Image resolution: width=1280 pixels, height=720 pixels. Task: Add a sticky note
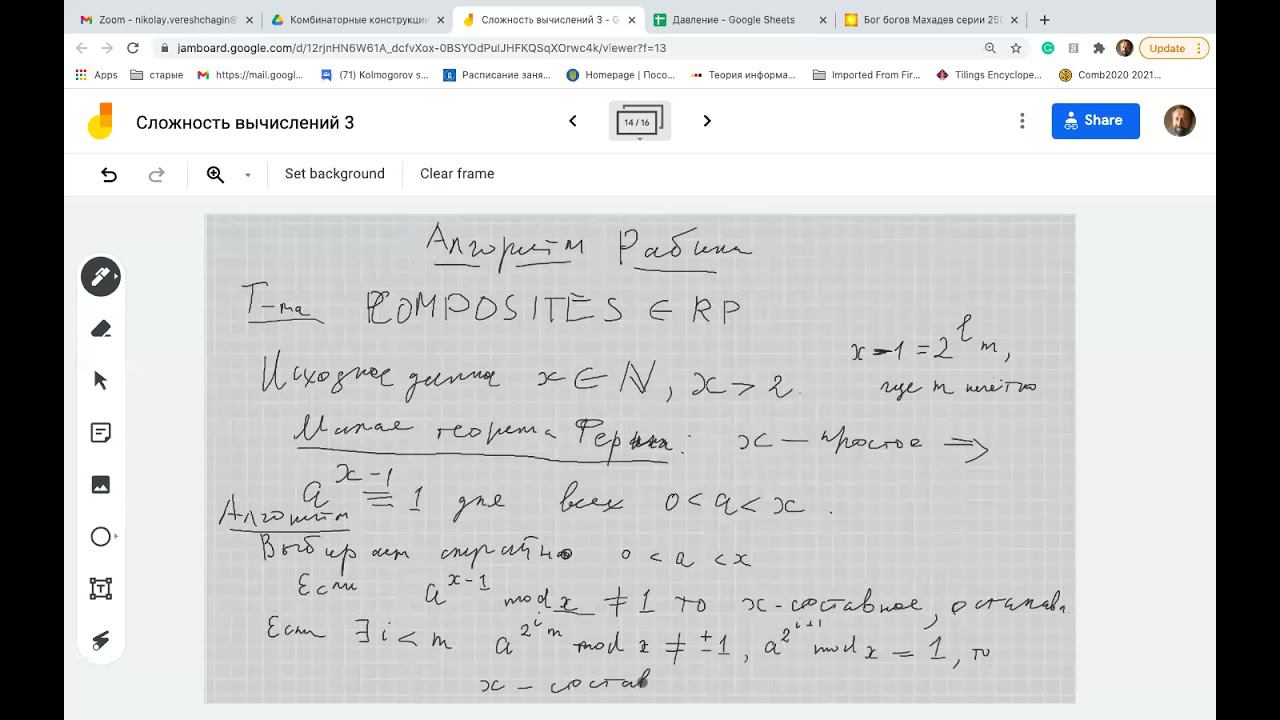[100, 433]
